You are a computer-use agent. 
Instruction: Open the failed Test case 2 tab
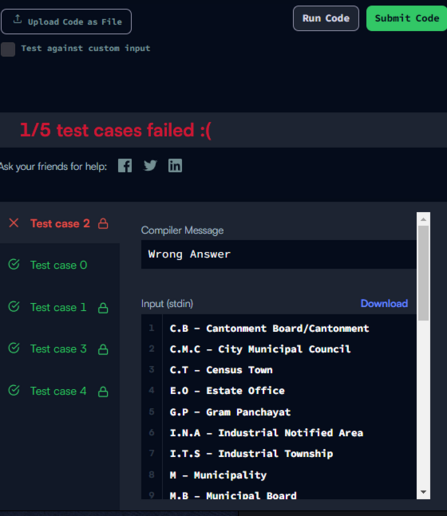(60, 223)
